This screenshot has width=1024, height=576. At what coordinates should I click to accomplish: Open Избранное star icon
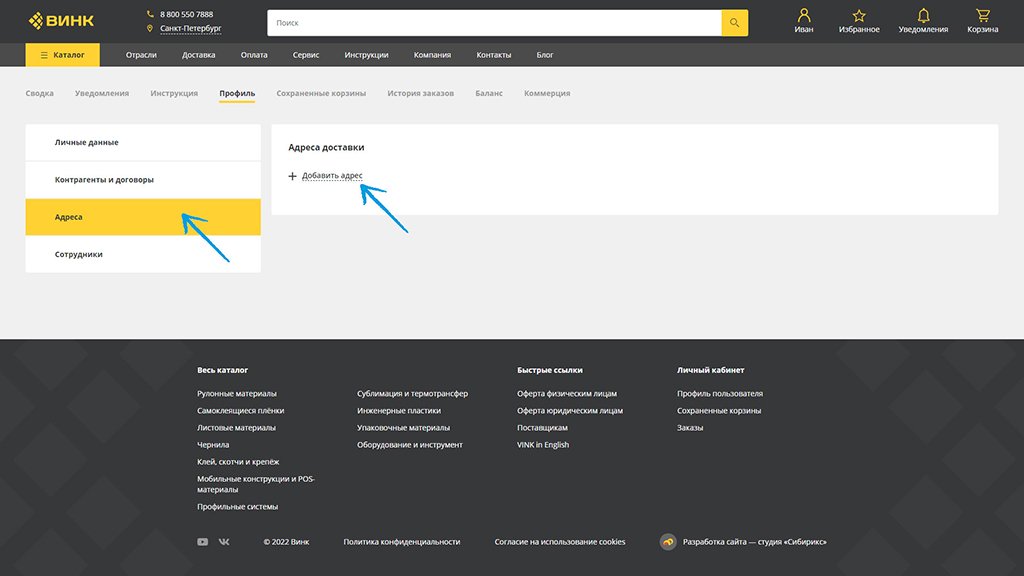click(859, 15)
